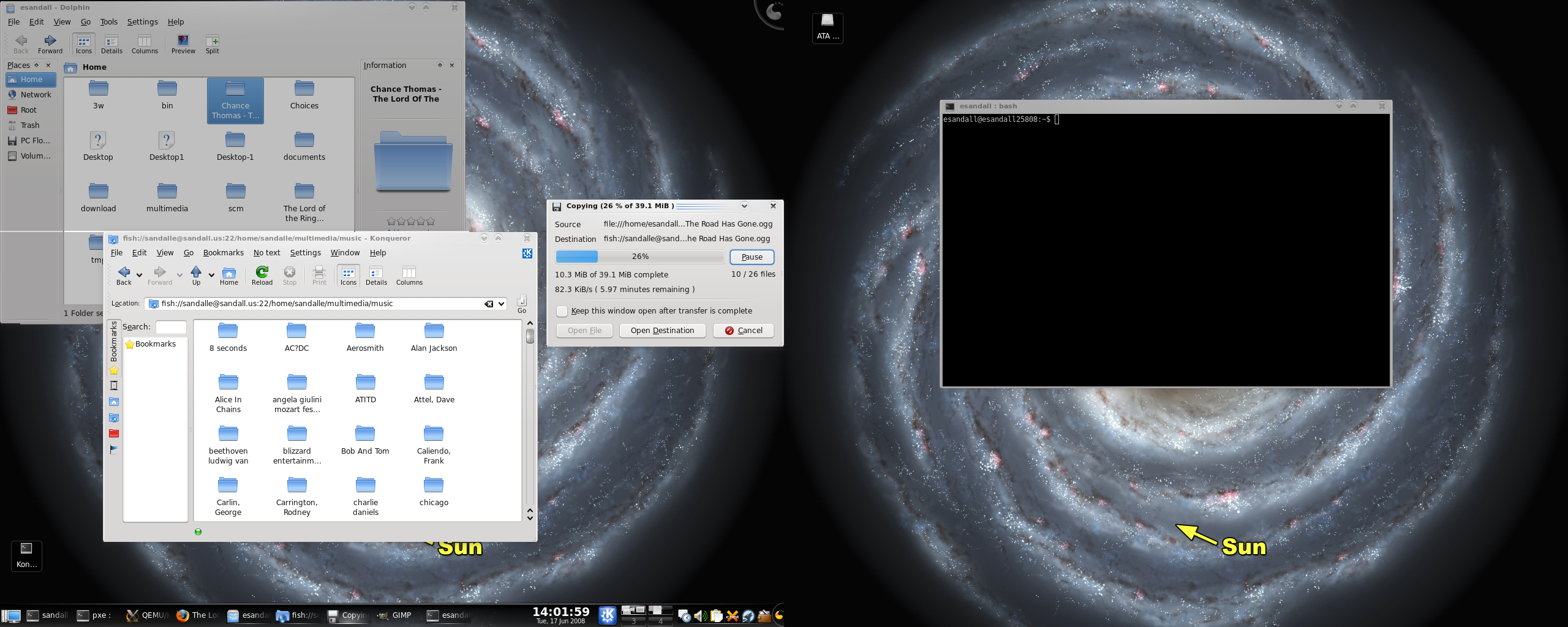The height and width of the screenshot is (627, 1568).
Task: Open the Bookmarks menu in Konqueror
Action: coord(223,253)
